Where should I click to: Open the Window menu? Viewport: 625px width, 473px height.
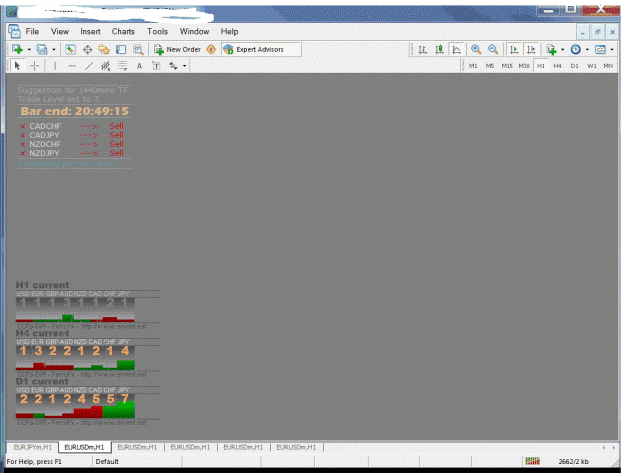point(195,31)
